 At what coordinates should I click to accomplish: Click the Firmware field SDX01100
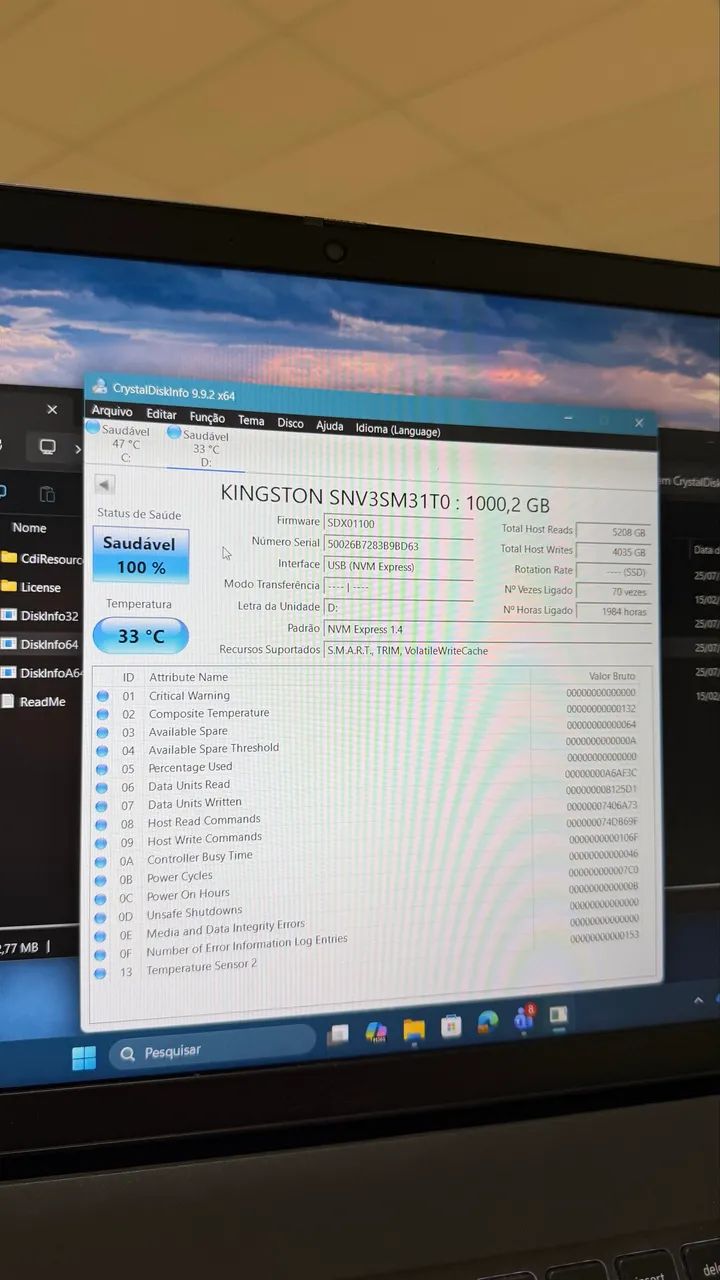(x=398, y=523)
